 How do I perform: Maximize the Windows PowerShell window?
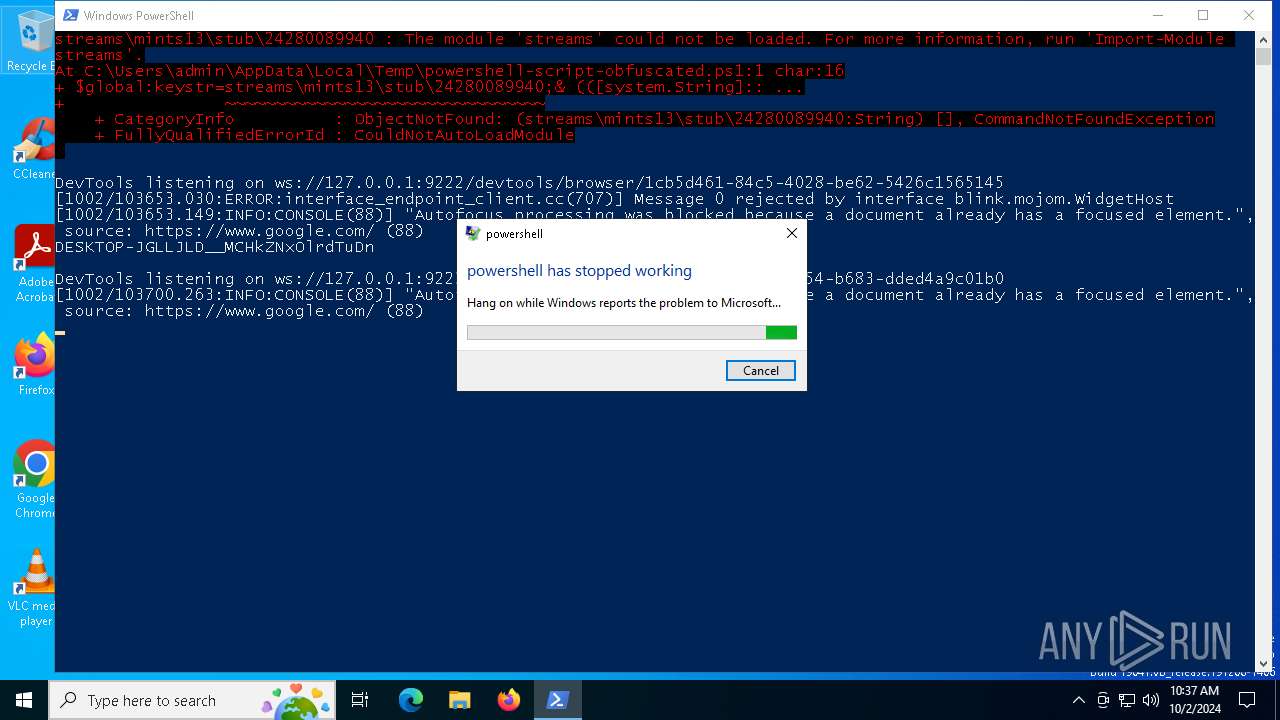[1203, 15]
